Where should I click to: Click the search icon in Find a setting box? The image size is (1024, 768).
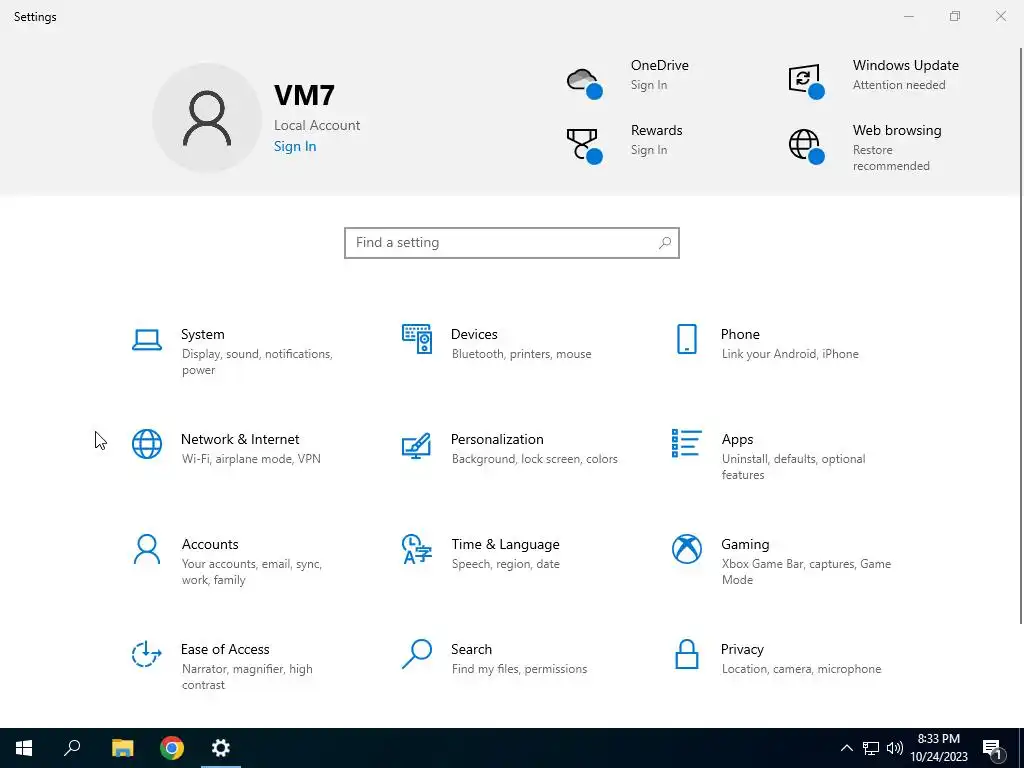pos(665,243)
